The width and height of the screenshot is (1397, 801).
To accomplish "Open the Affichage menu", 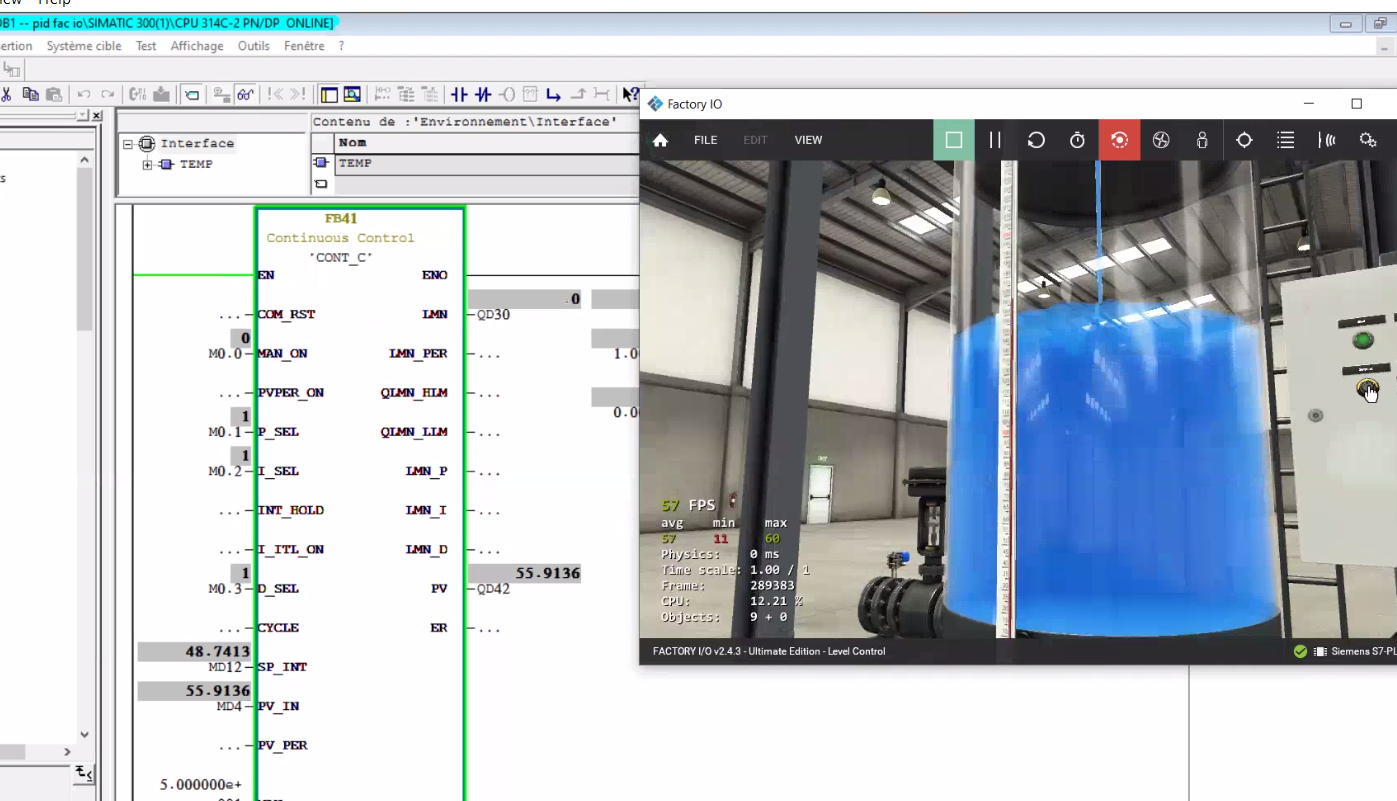I will (197, 46).
